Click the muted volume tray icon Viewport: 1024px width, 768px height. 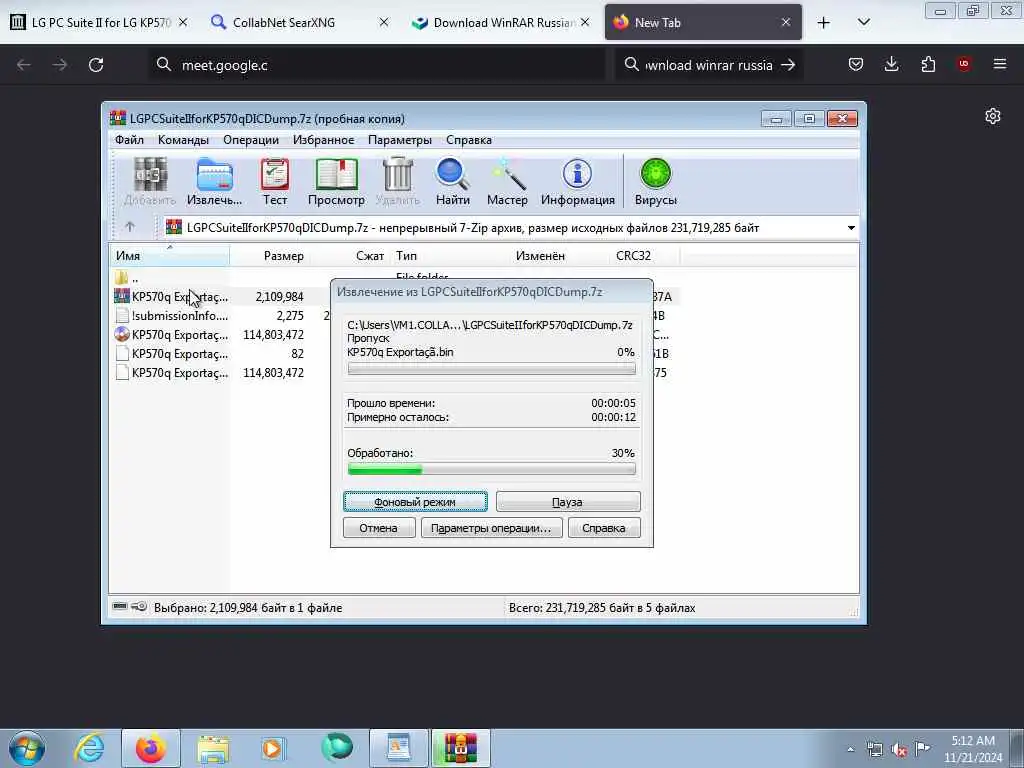tap(899, 749)
